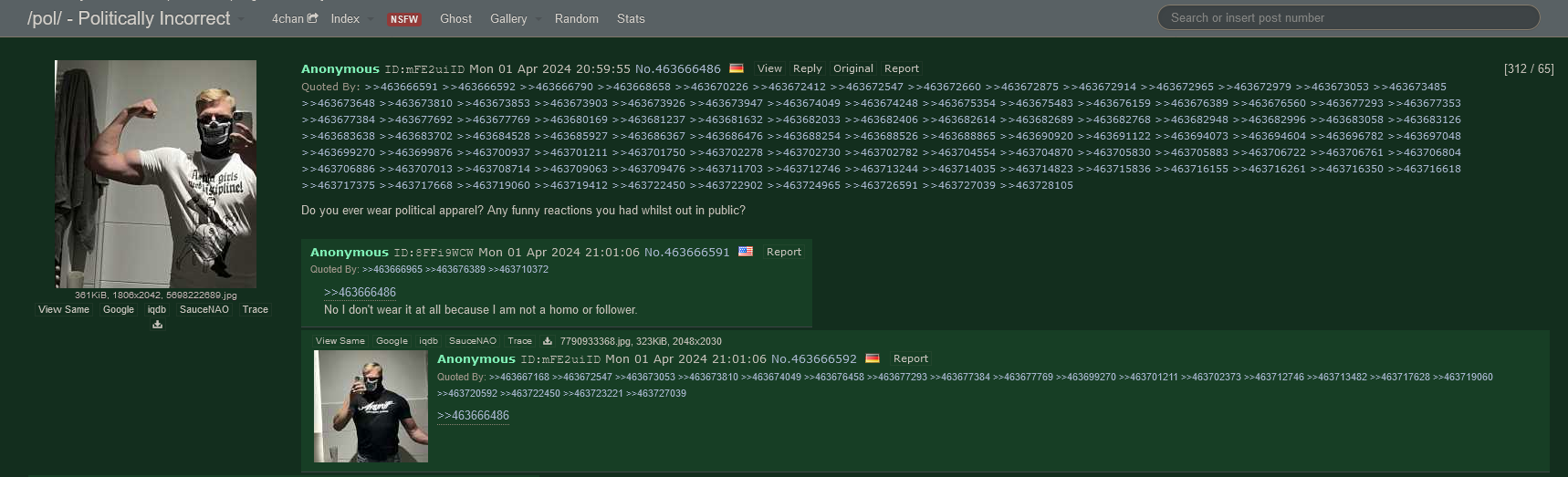
Task: Open quoted-by link >>463667168
Action: coord(519,377)
